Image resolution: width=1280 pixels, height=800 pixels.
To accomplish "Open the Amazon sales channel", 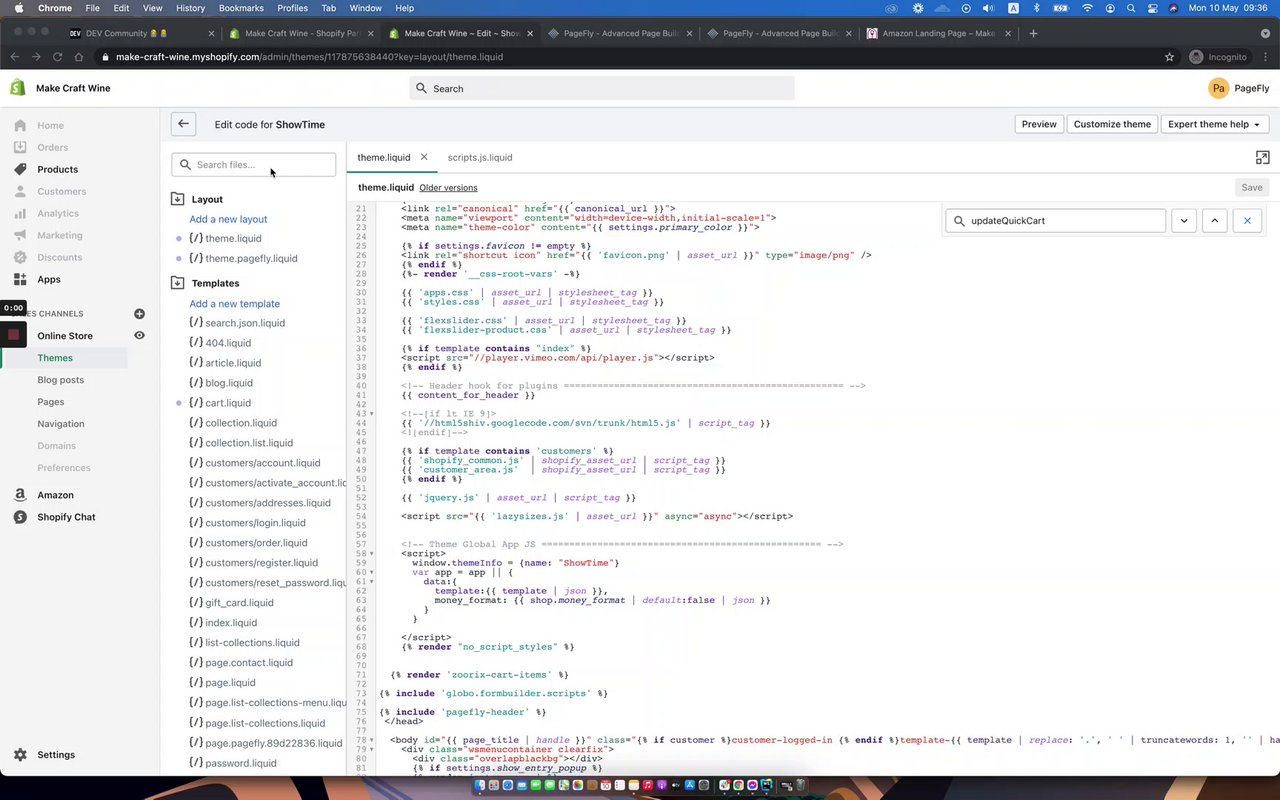I will click(55, 495).
